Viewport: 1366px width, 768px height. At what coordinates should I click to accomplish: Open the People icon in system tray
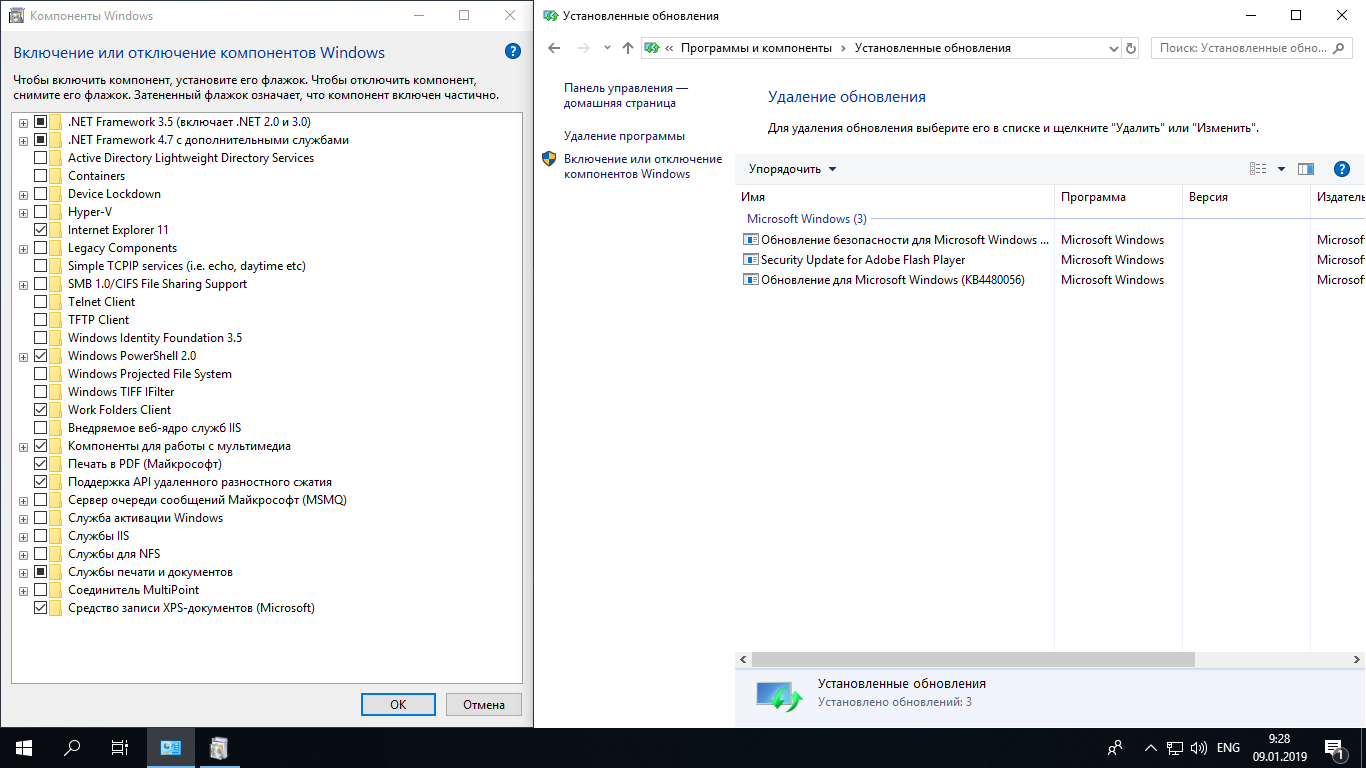[x=1115, y=748]
